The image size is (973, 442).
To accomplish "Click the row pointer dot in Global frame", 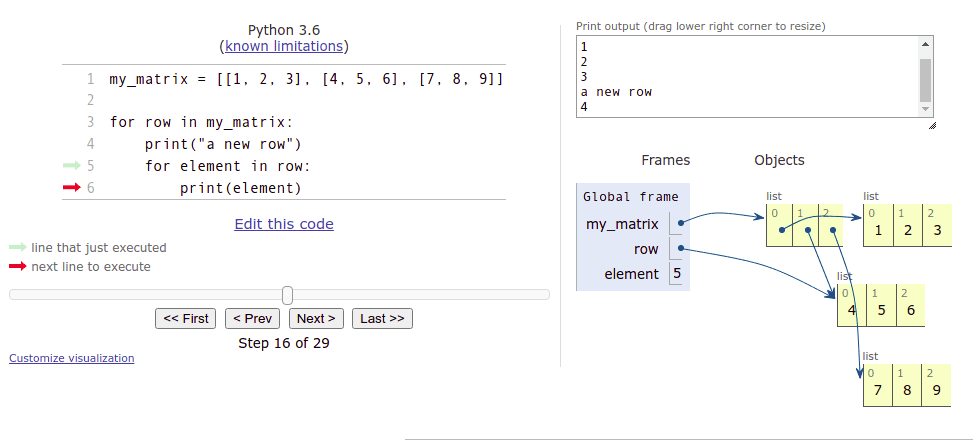I will click(x=680, y=248).
